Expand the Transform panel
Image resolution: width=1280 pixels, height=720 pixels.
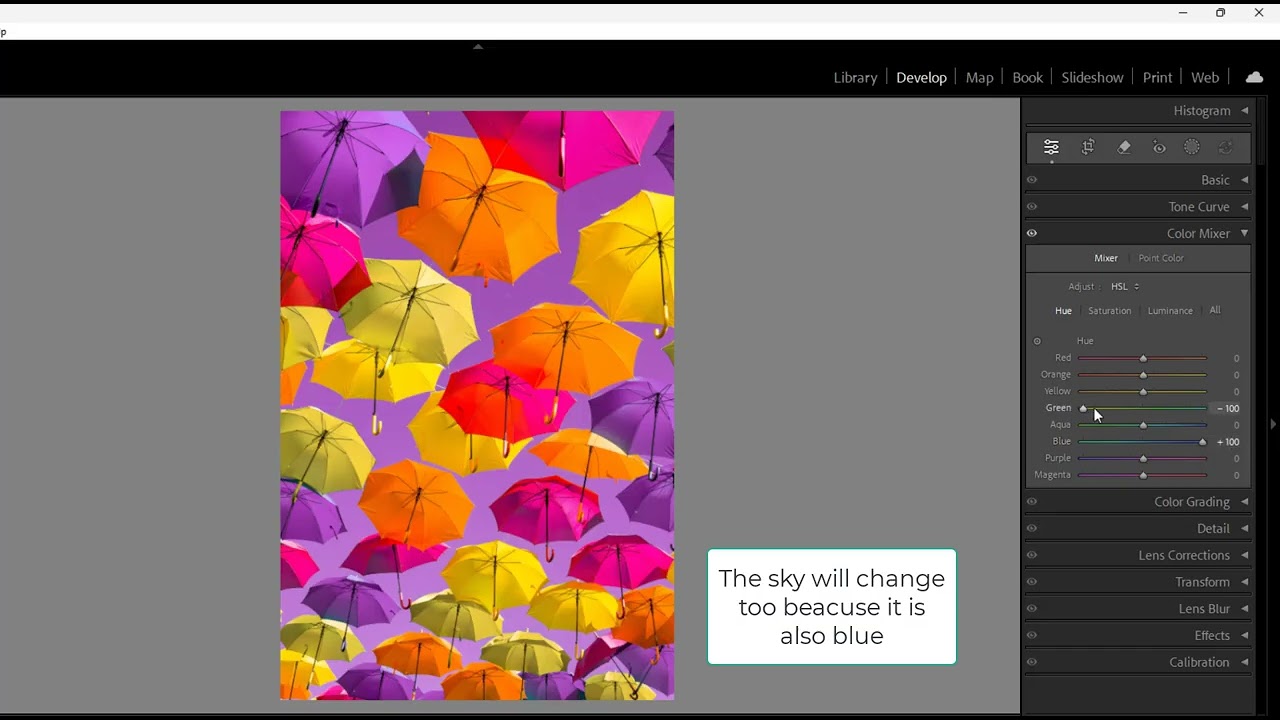coord(1245,582)
